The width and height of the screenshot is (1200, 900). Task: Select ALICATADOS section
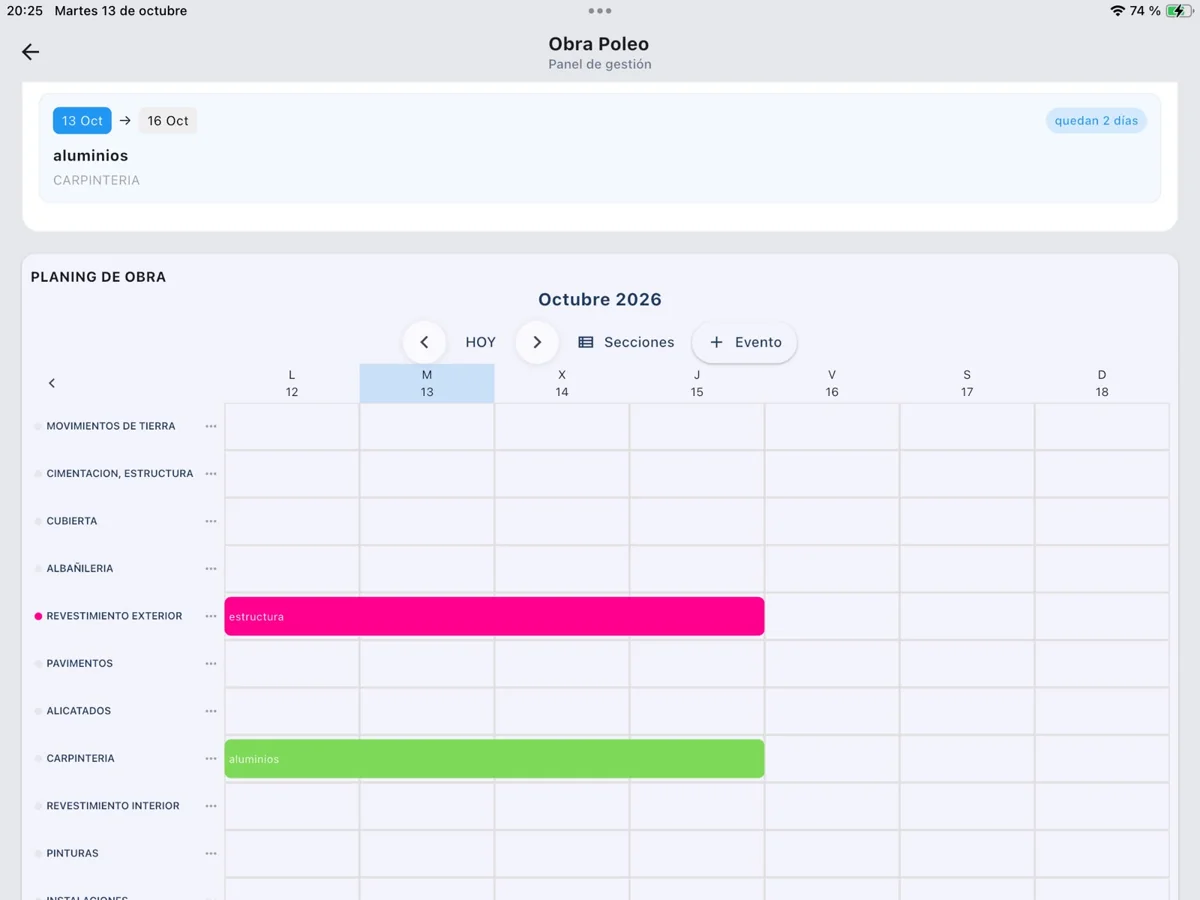tap(79, 711)
